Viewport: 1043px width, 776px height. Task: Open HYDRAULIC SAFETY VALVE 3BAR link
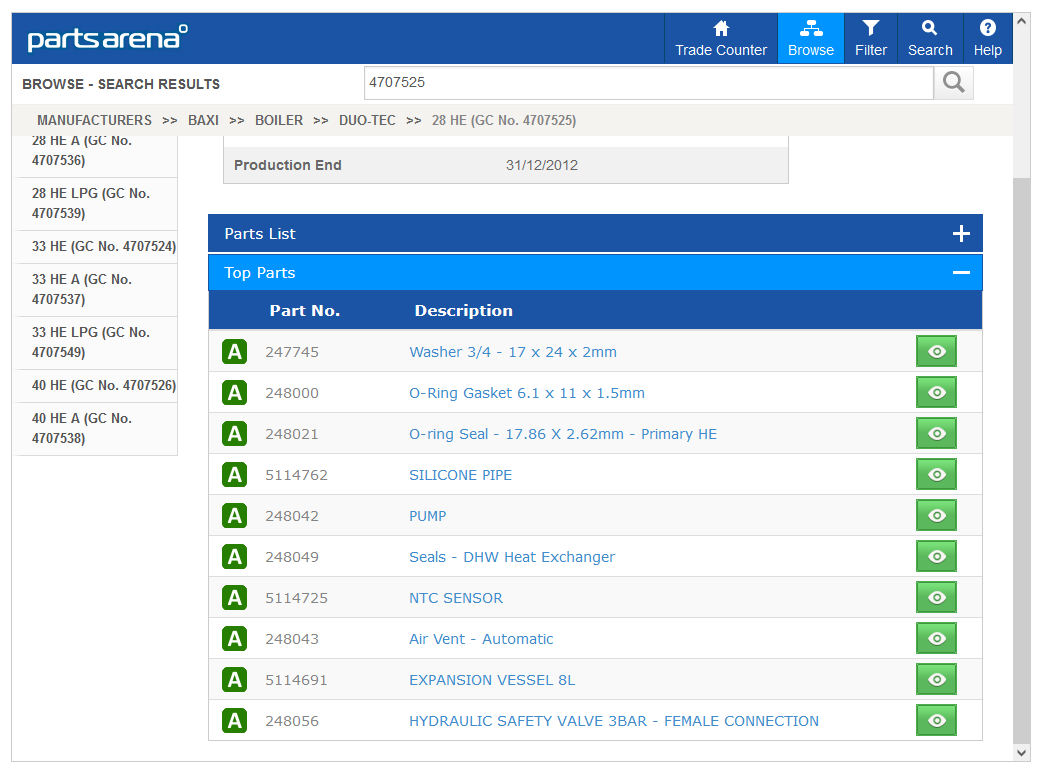coord(614,721)
